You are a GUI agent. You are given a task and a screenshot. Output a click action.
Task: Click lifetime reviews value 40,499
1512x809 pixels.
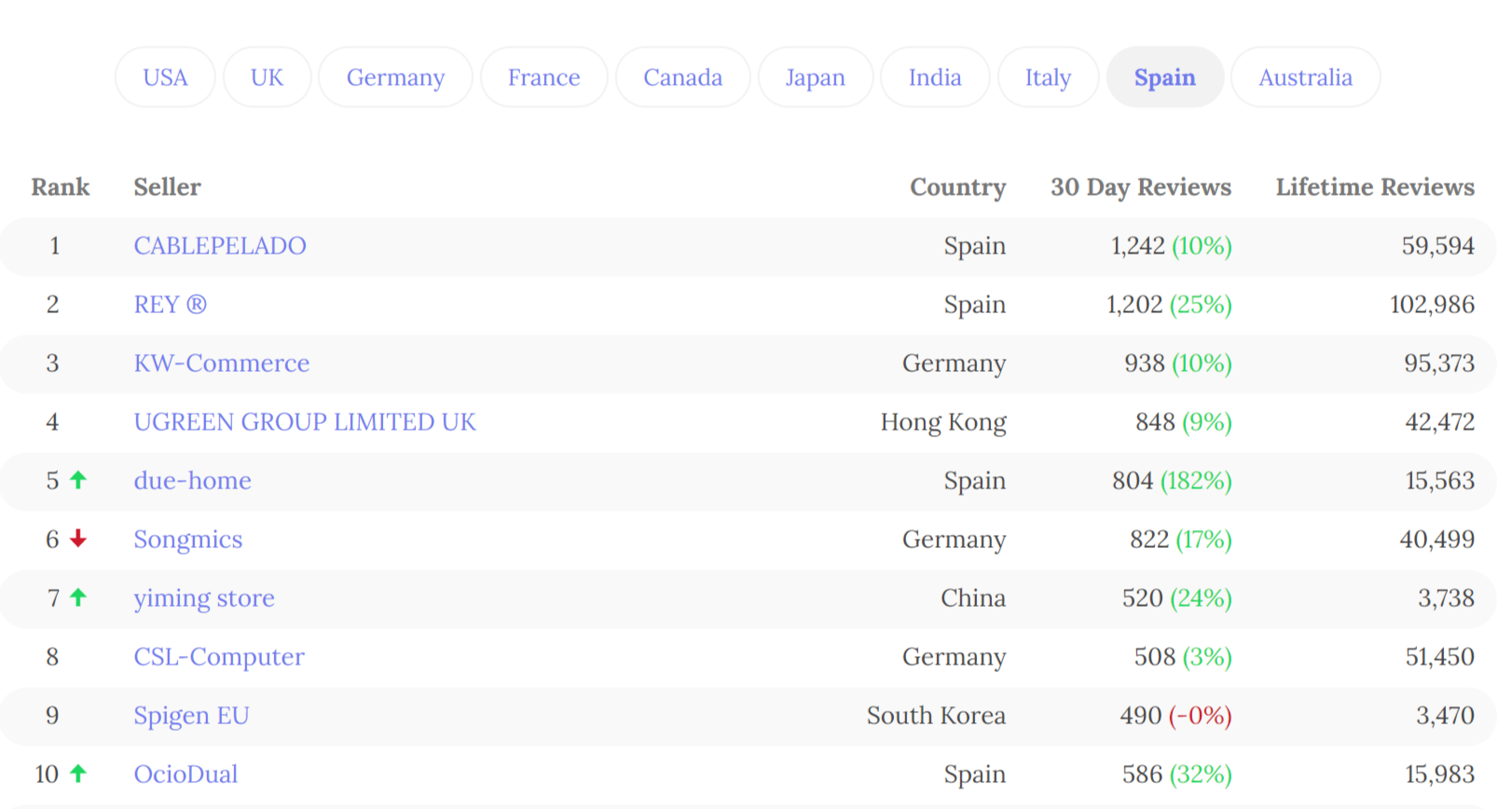(1437, 540)
